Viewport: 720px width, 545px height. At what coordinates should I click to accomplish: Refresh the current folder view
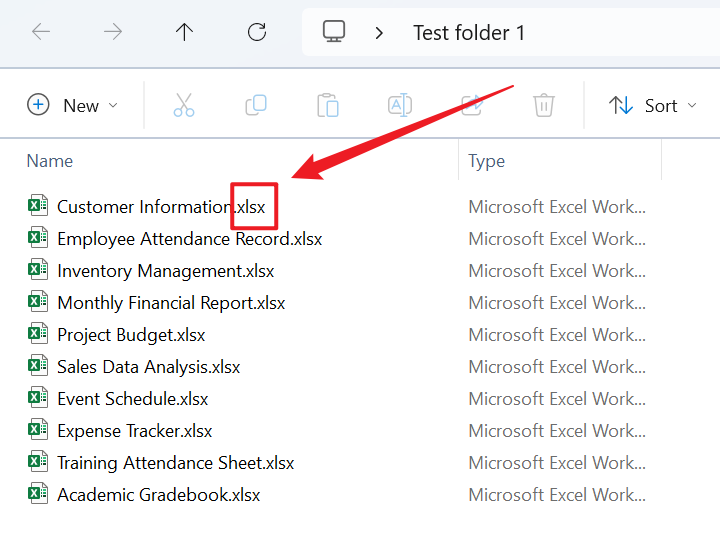[257, 32]
